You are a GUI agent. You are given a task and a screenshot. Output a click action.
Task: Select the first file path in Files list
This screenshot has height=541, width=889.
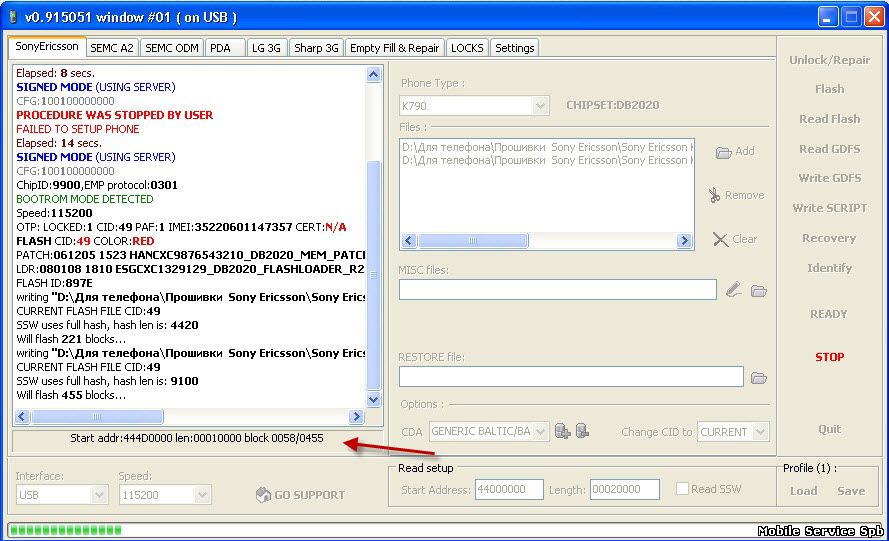tap(547, 147)
